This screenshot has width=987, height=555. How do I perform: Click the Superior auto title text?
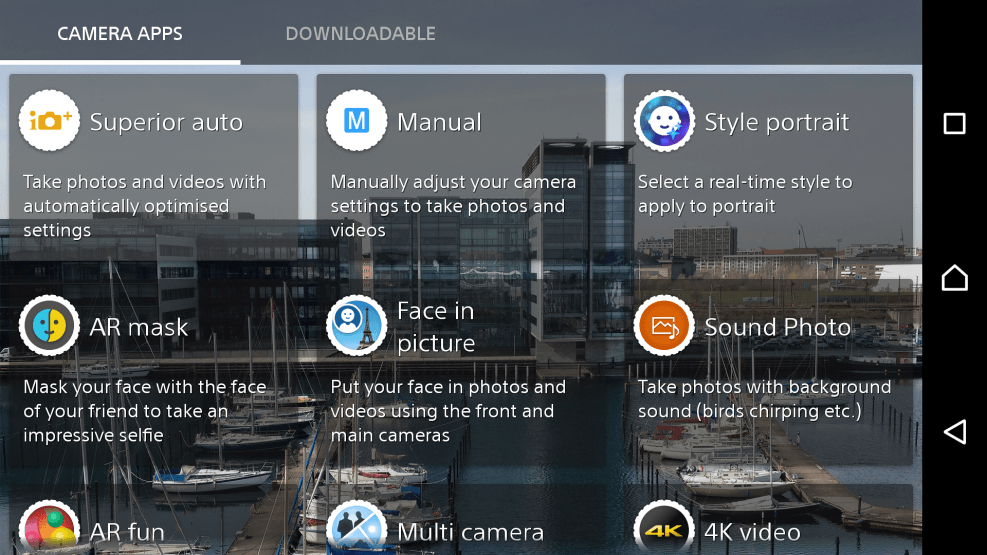click(x=166, y=123)
